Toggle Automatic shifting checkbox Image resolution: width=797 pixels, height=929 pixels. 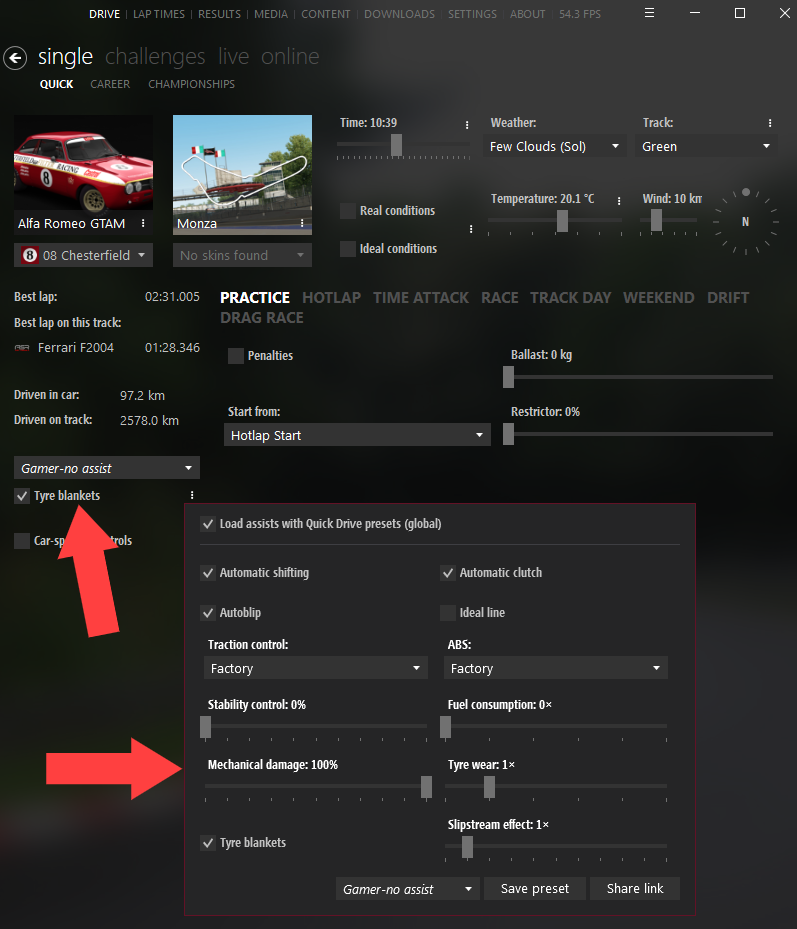click(208, 573)
